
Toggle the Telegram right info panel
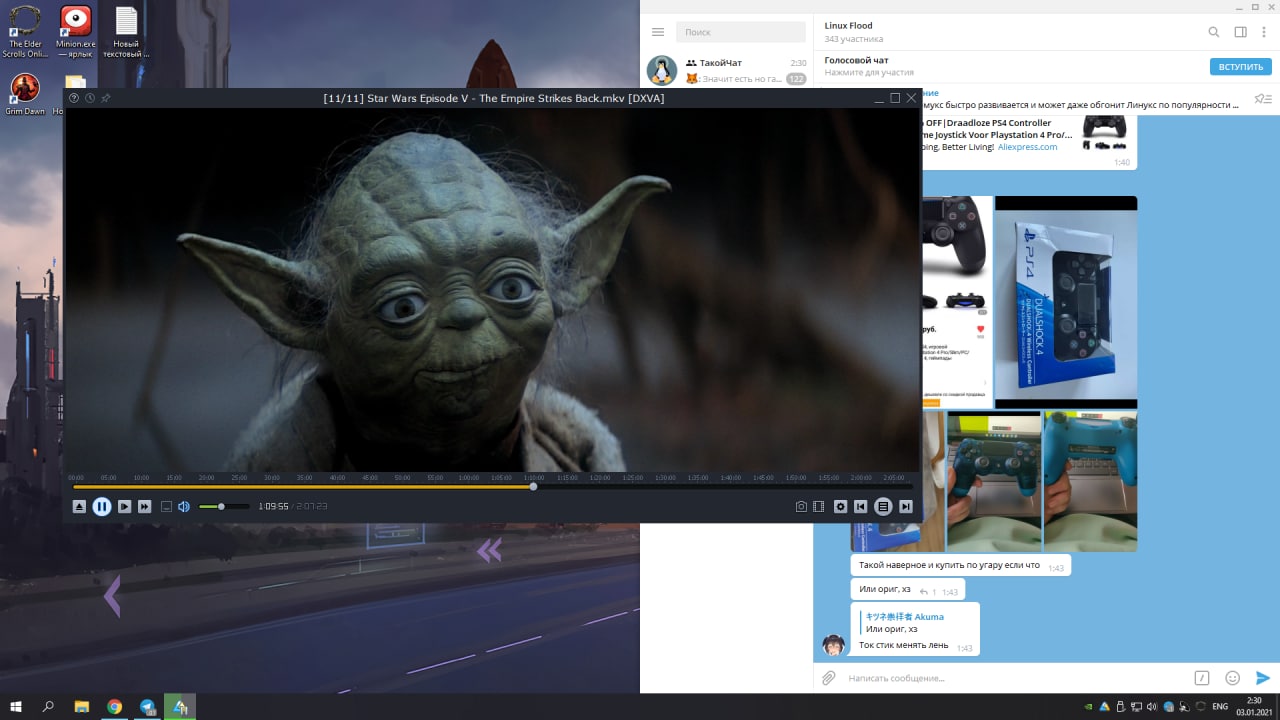click(1240, 32)
